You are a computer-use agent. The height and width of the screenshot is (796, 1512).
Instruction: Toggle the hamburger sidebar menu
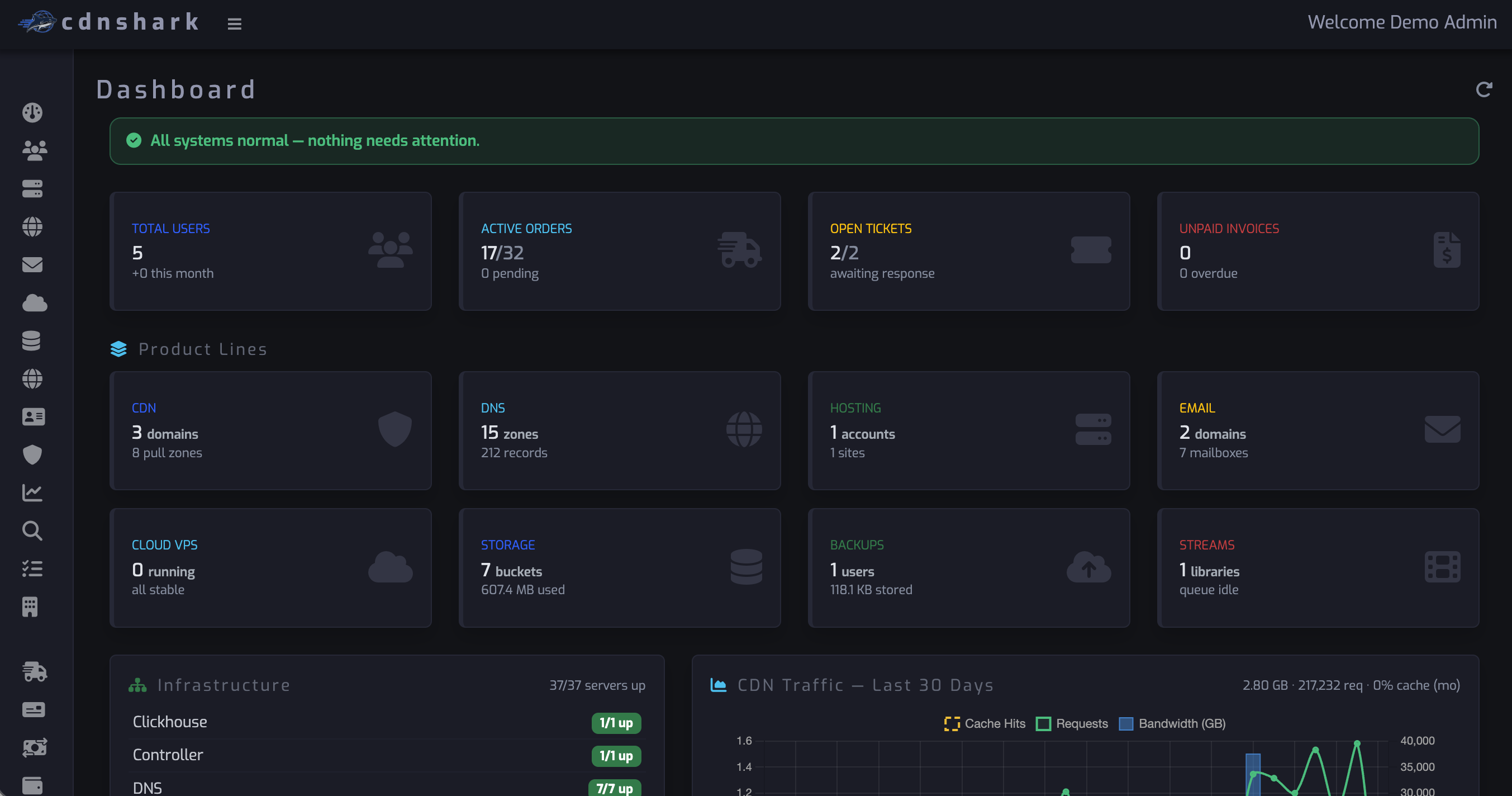234,23
